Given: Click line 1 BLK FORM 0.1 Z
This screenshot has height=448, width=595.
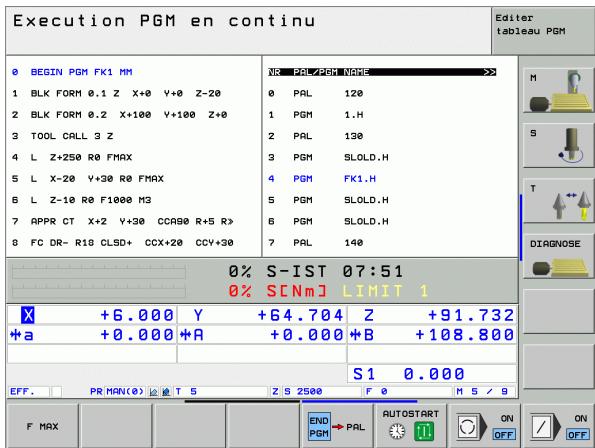Looking at the screenshot, I should click(x=116, y=93).
